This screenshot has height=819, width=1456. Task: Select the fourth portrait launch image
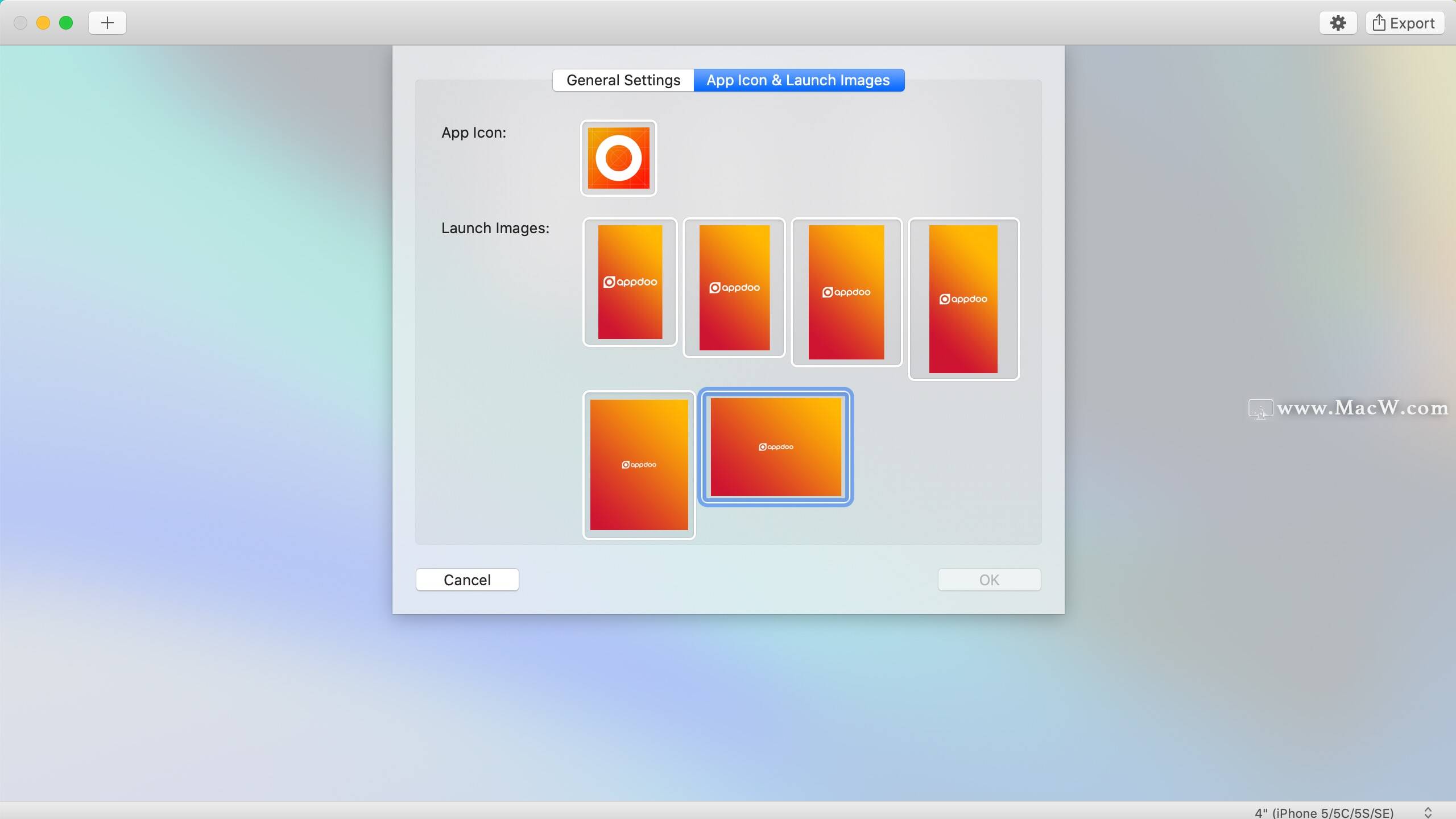963,299
